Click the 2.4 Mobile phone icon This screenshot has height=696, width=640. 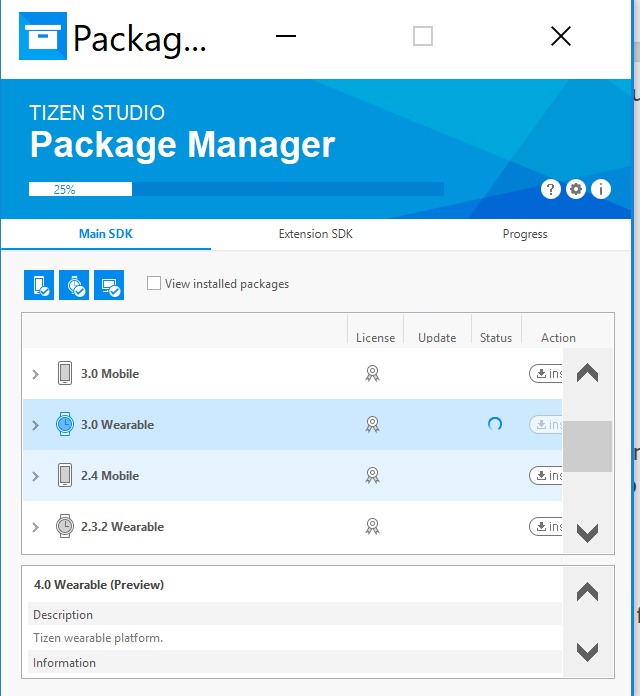pos(65,475)
